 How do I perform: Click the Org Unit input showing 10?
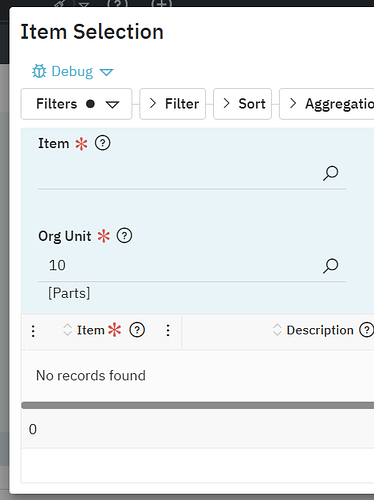(179, 266)
